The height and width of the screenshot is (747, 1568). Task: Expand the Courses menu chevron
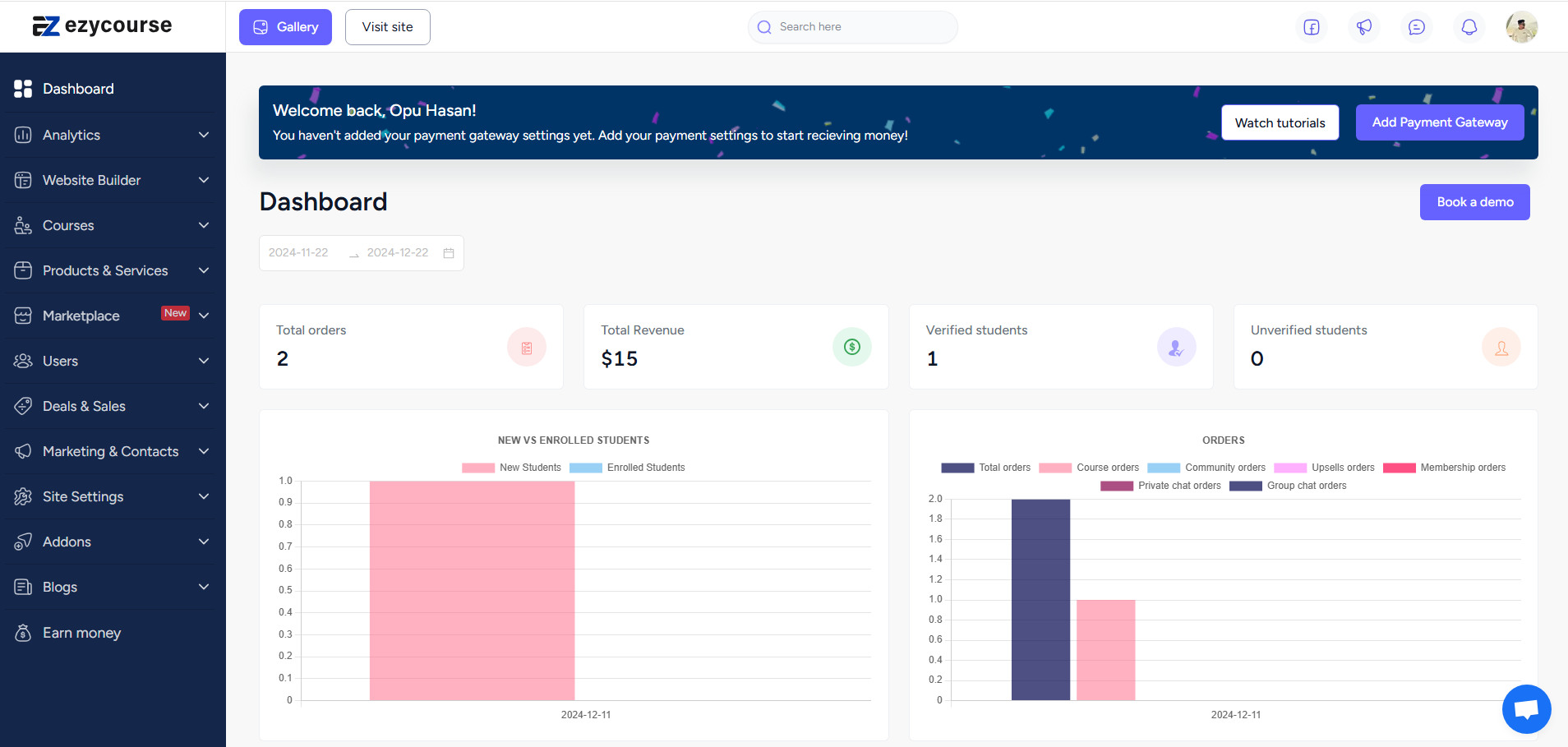click(204, 225)
